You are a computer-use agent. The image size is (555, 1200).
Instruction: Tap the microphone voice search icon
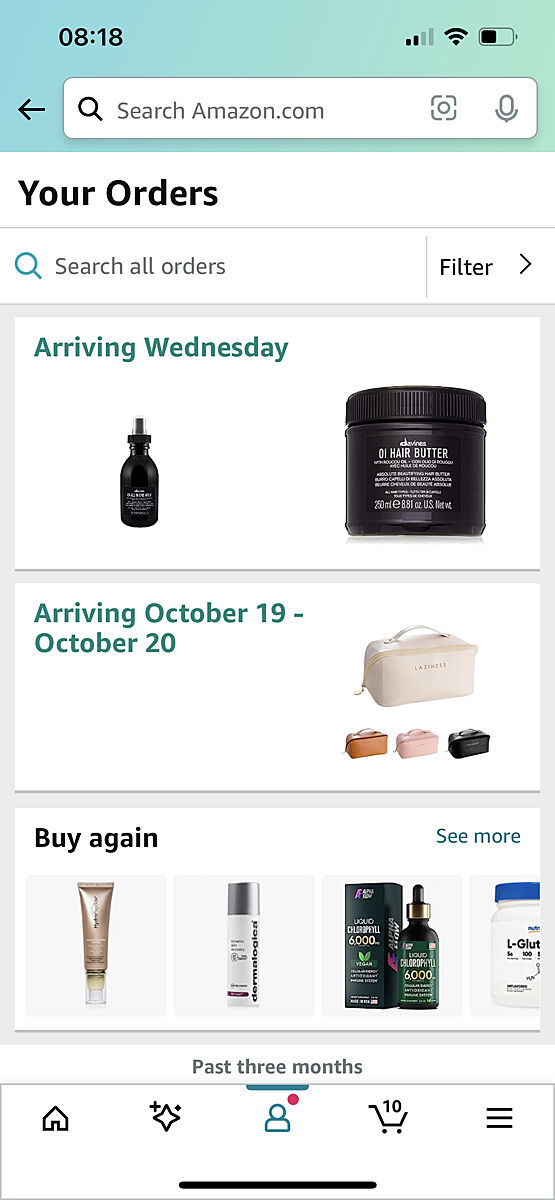pyautogui.click(x=506, y=109)
